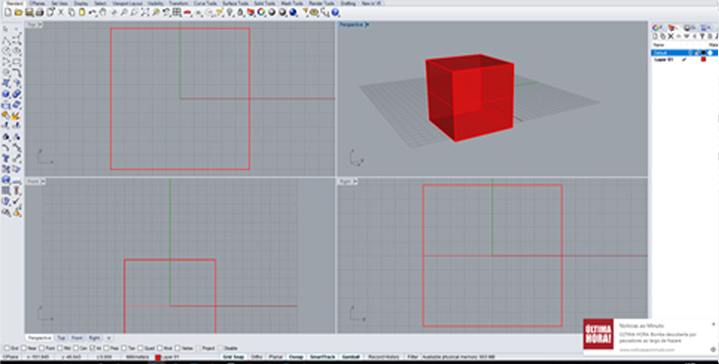Toggle Gumball in status bar

350,357
